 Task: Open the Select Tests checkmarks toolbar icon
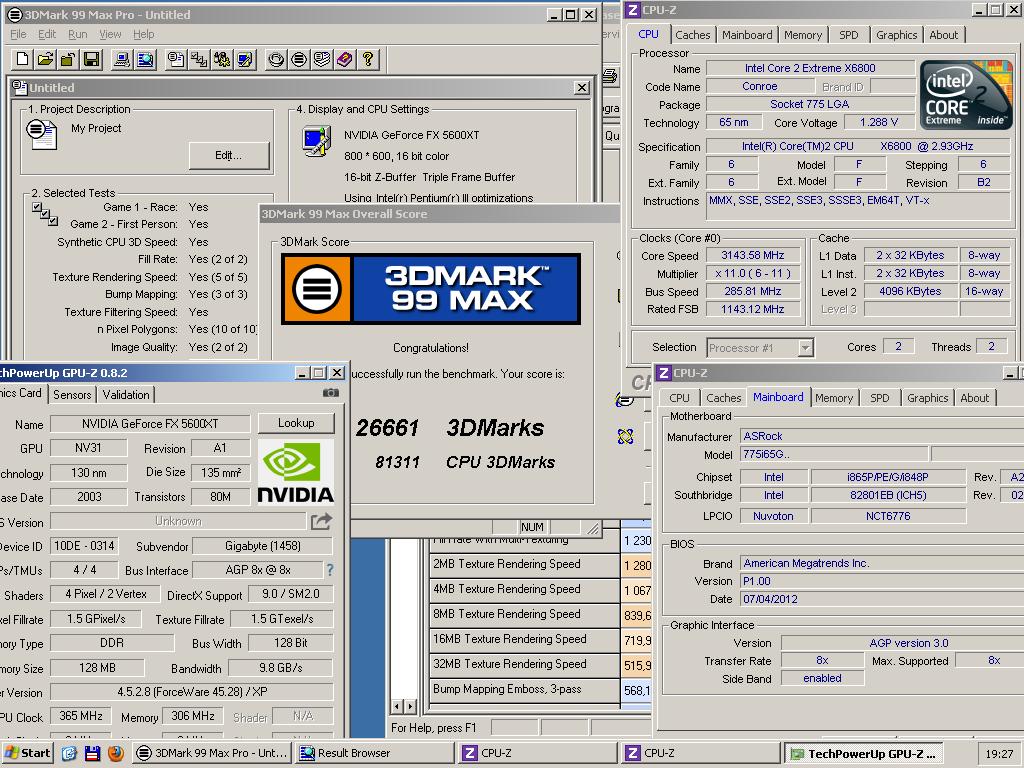(x=199, y=59)
